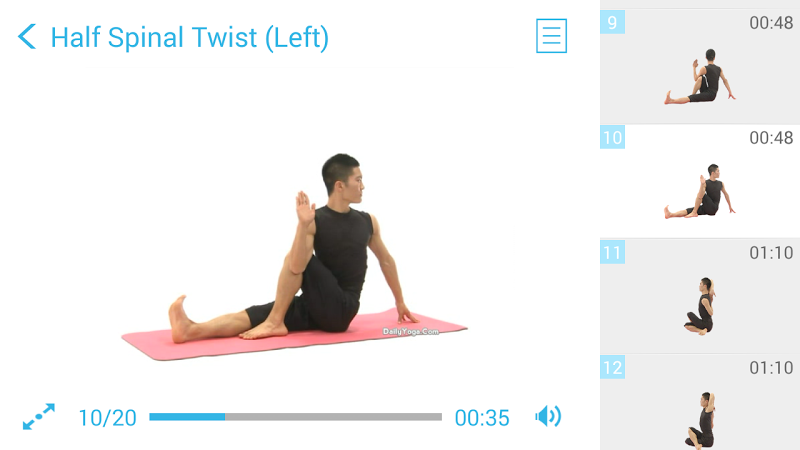
Task: Toggle fullscreen with the expand arrows icon
Action: [39, 417]
